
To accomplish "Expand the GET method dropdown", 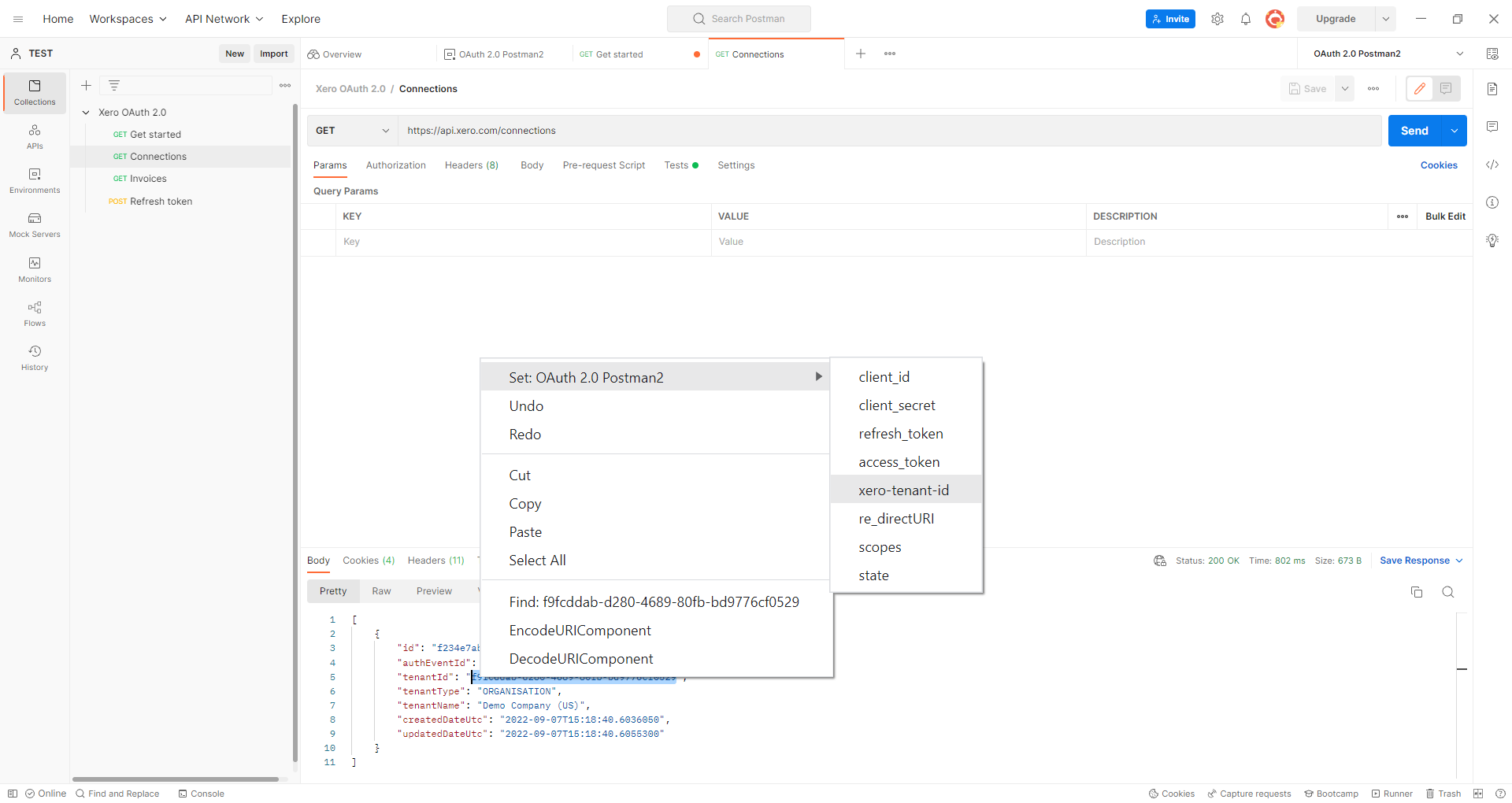I will click(384, 131).
